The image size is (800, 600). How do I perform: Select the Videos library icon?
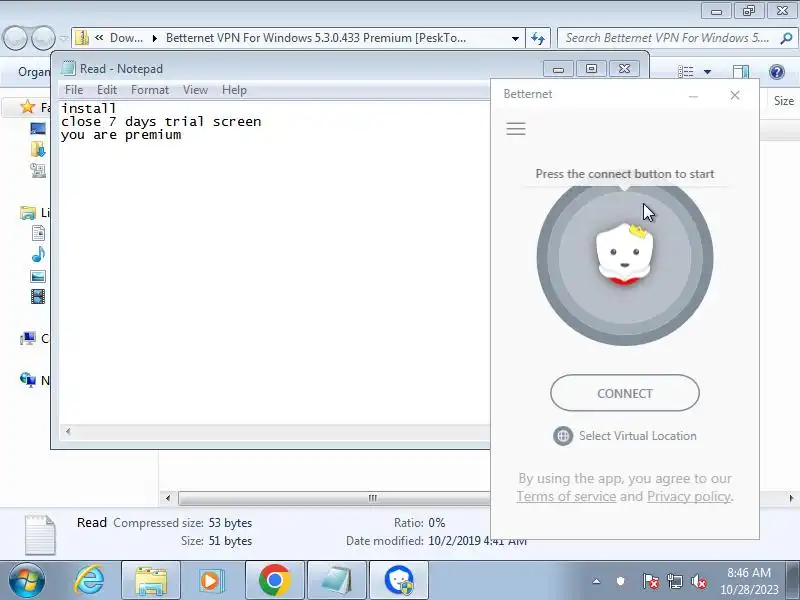tap(38, 296)
